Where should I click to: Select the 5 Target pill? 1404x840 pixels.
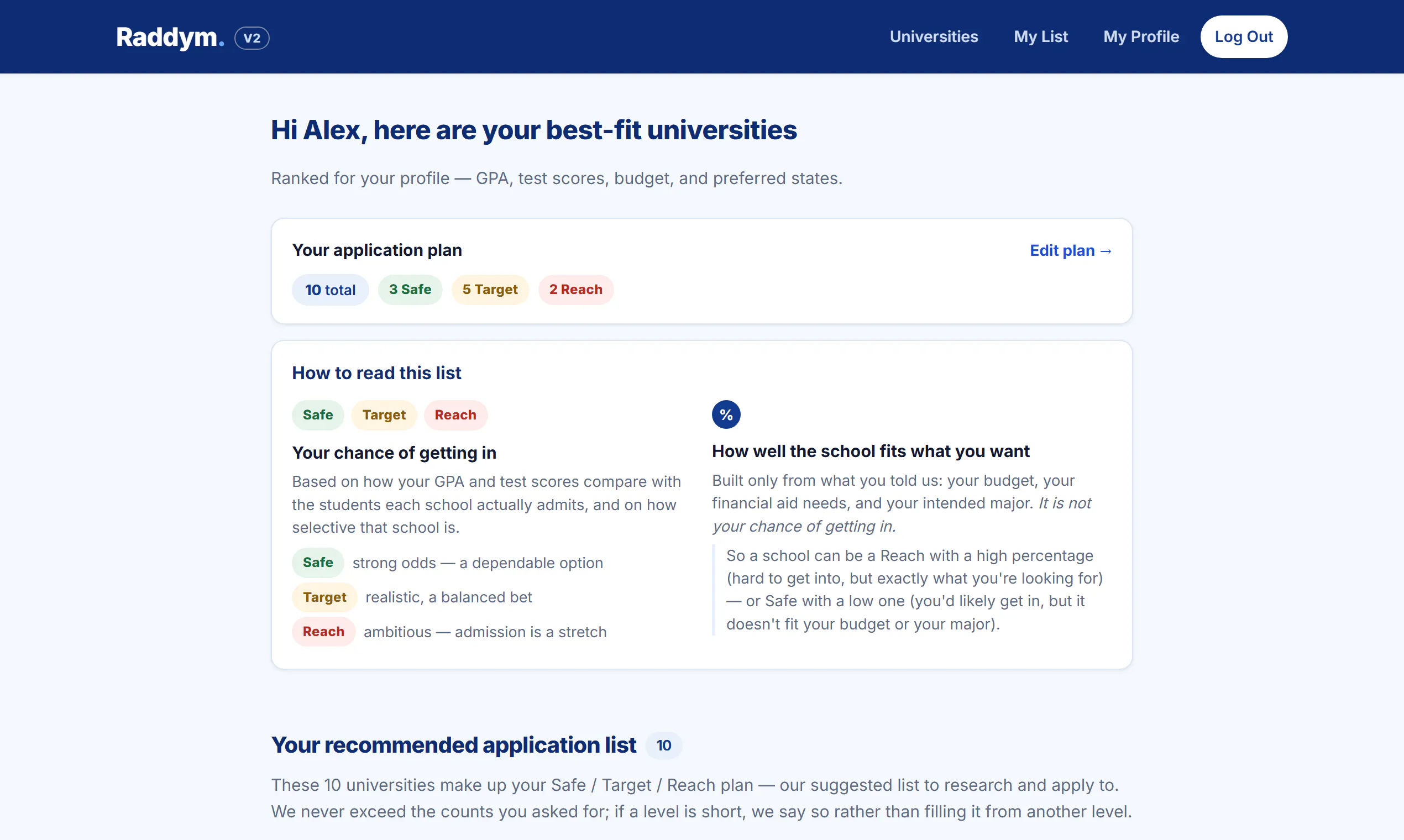(490, 290)
